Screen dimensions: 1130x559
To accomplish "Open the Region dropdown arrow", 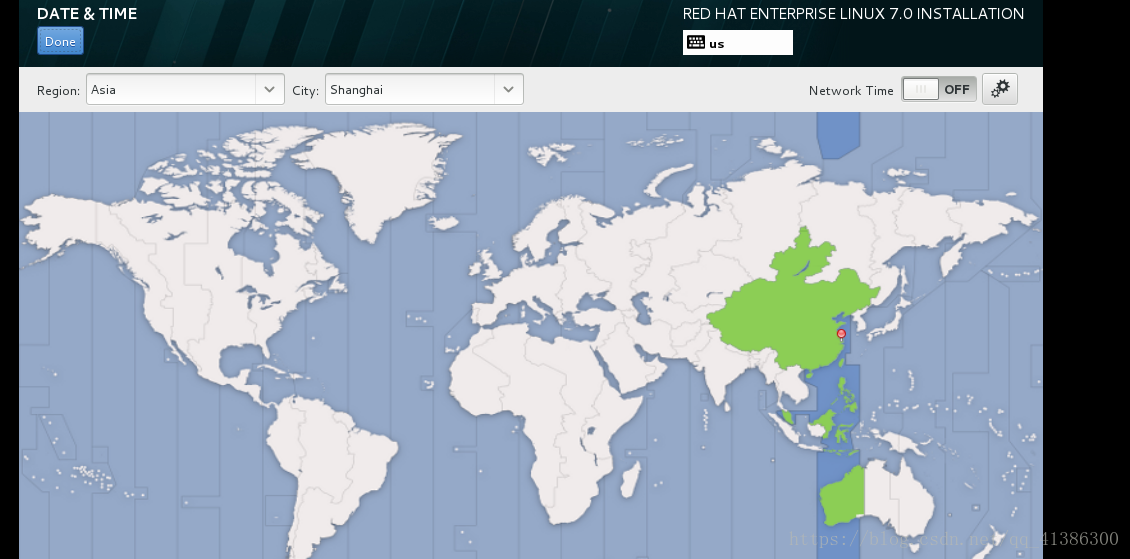I will 270,89.
